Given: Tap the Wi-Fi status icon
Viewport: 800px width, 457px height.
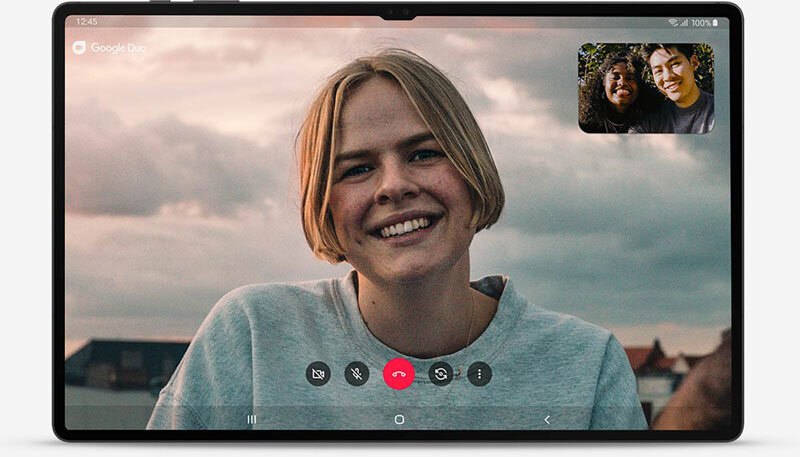Looking at the screenshot, I should (x=673, y=22).
